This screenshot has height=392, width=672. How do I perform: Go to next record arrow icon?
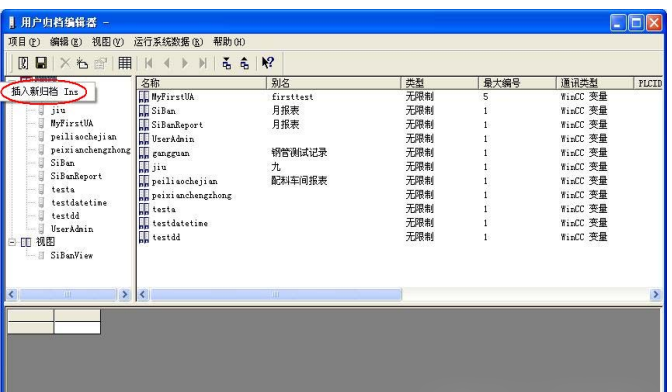pos(185,63)
